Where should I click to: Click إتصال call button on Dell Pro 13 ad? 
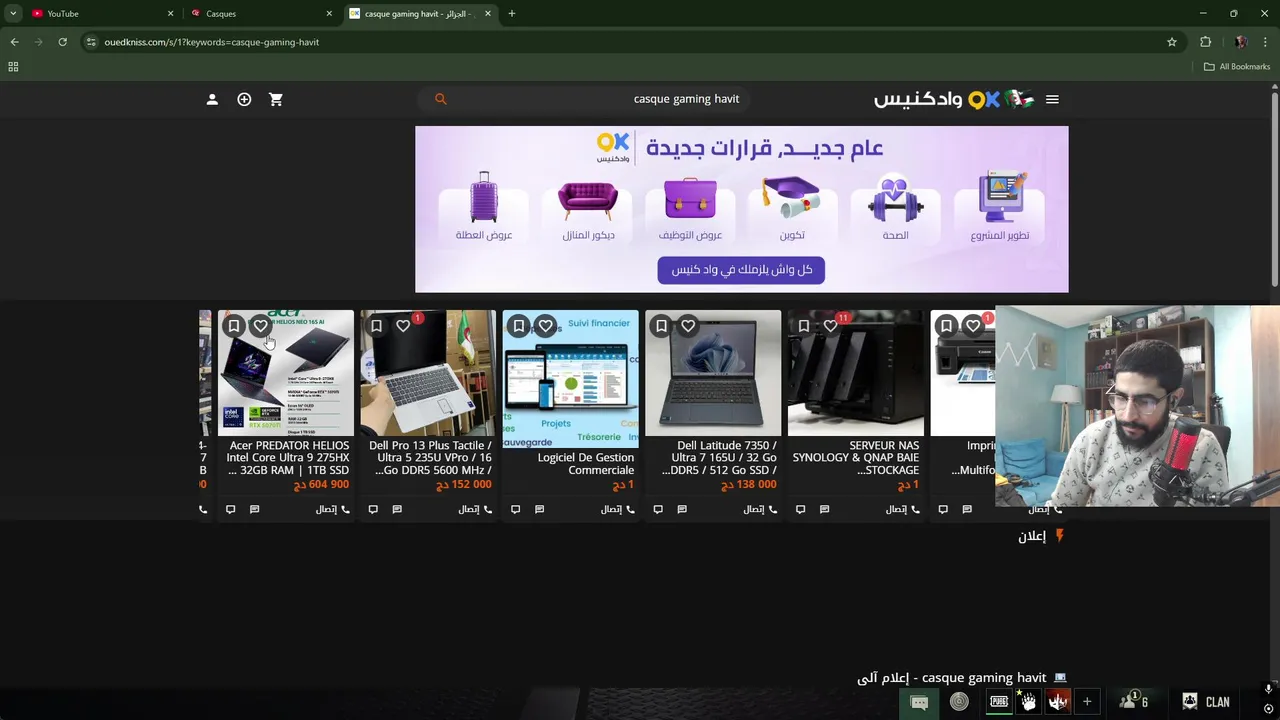[x=475, y=509]
